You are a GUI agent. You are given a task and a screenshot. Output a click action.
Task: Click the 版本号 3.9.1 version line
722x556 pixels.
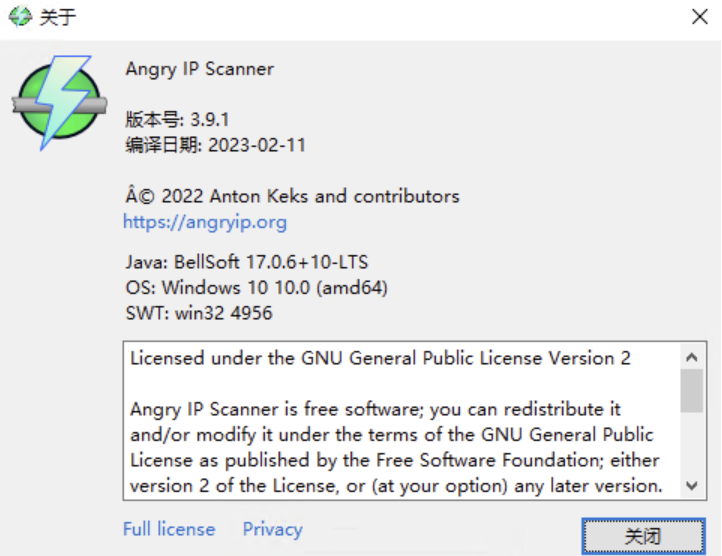[177, 120]
